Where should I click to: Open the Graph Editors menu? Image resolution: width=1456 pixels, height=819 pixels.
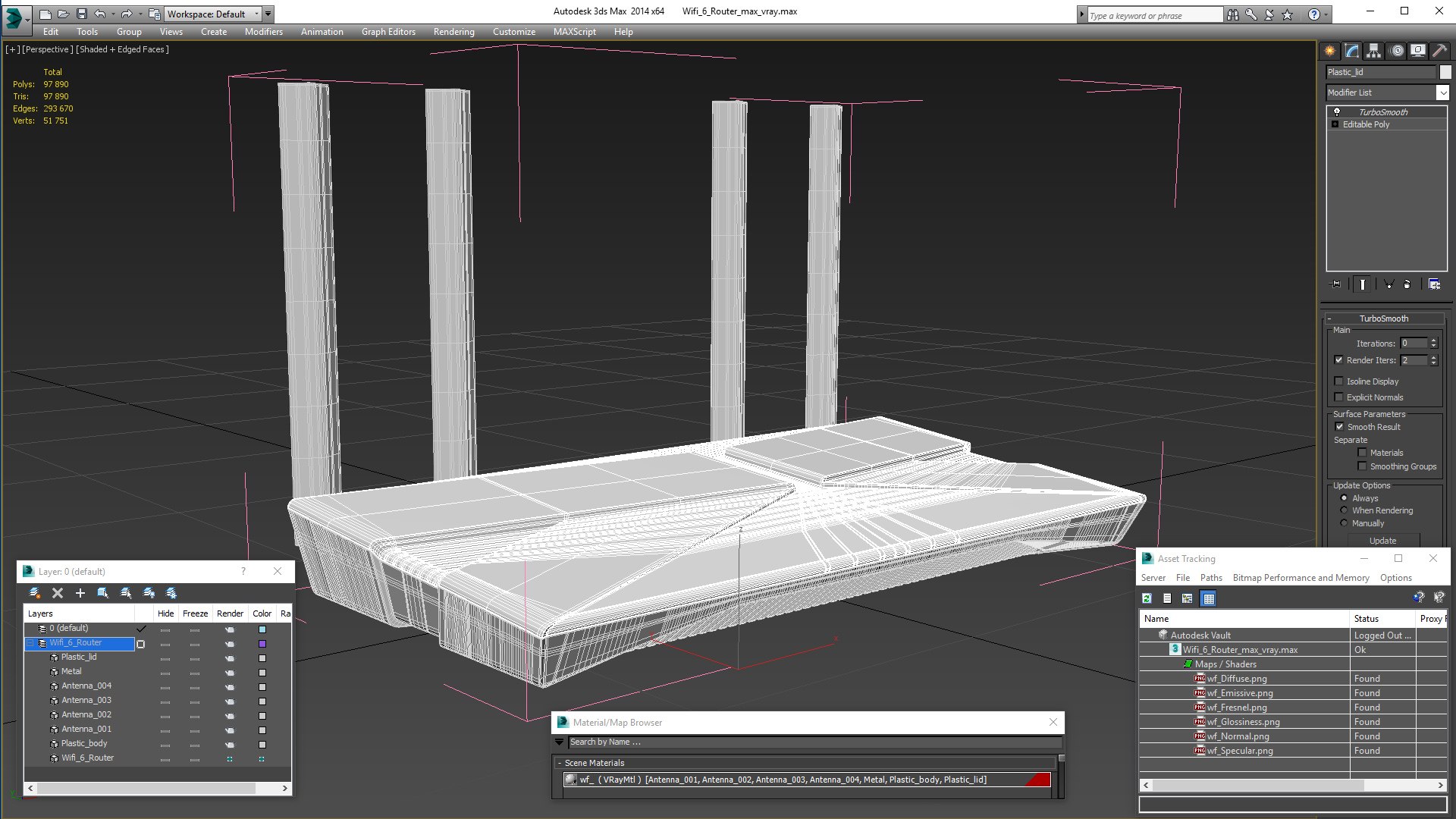coord(388,32)
